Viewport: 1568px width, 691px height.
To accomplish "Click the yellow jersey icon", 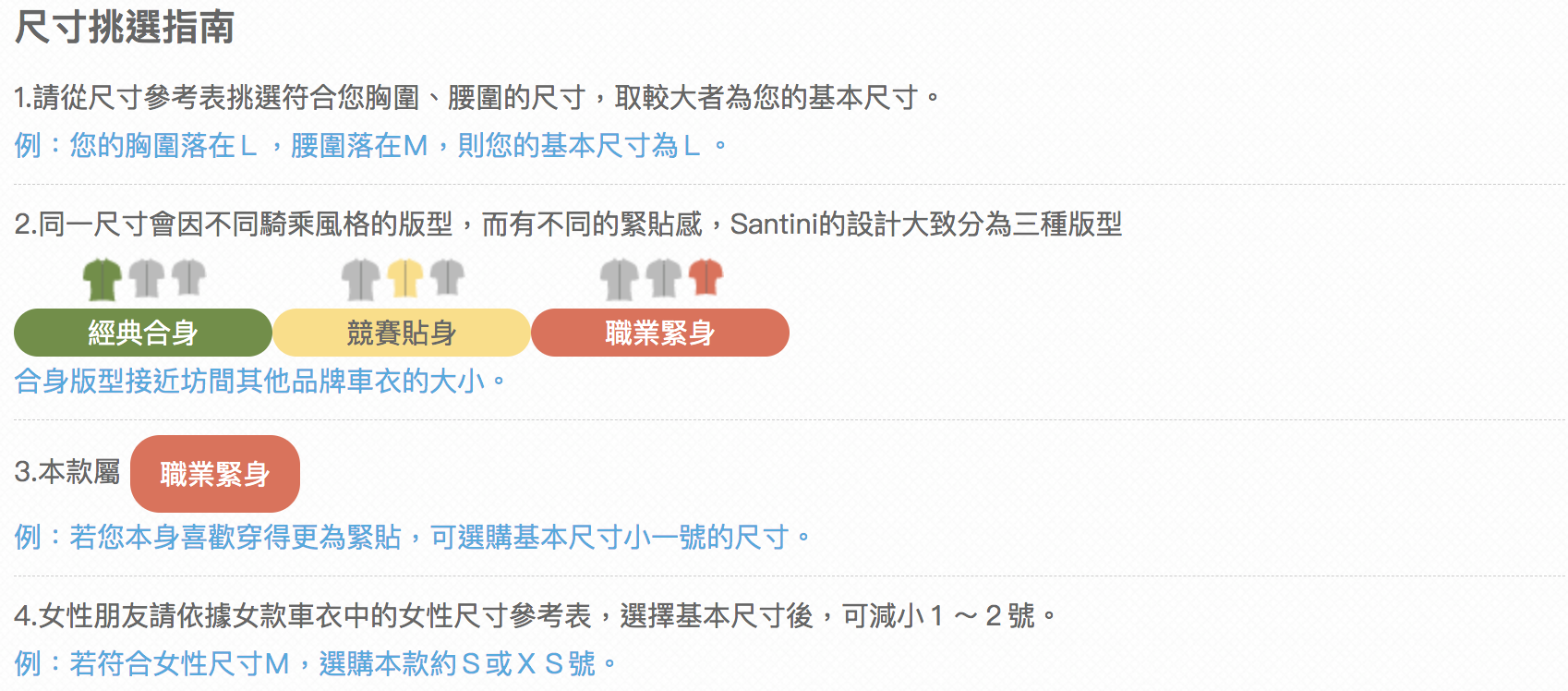I will click(x=404, y=279).
